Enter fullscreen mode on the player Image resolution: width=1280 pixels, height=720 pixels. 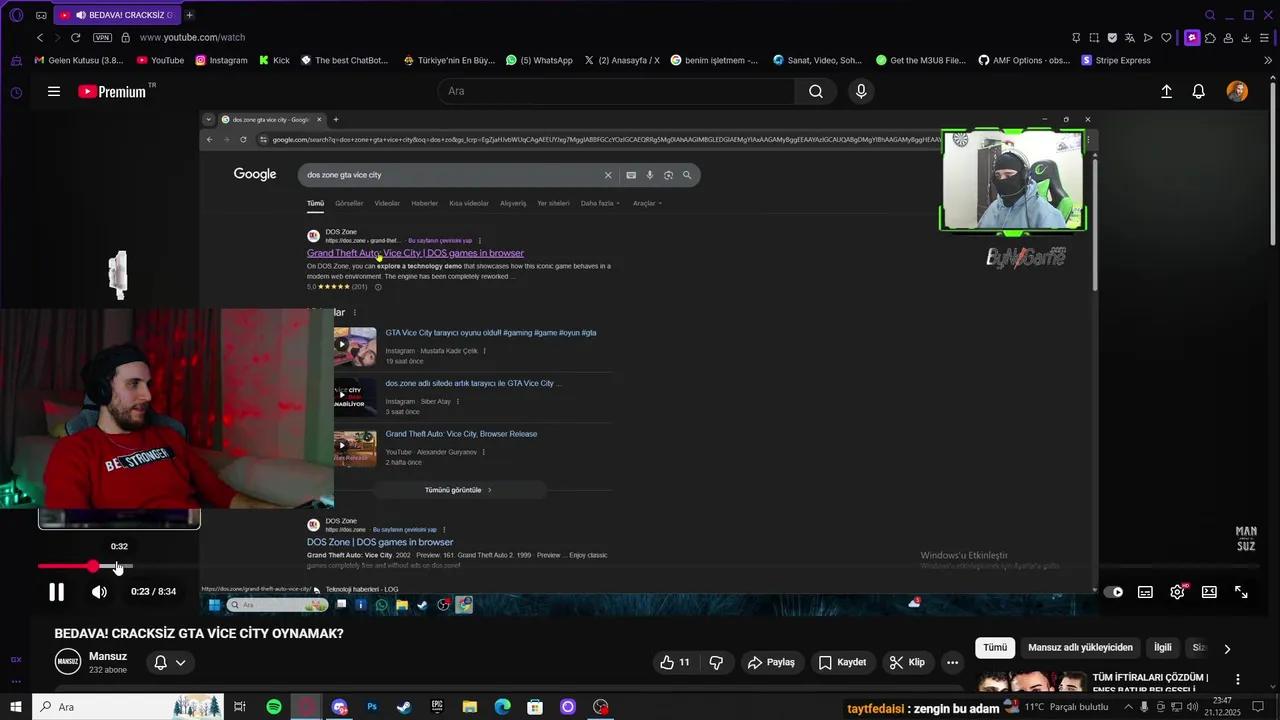pyautogui.click(x=1241, y=592)
